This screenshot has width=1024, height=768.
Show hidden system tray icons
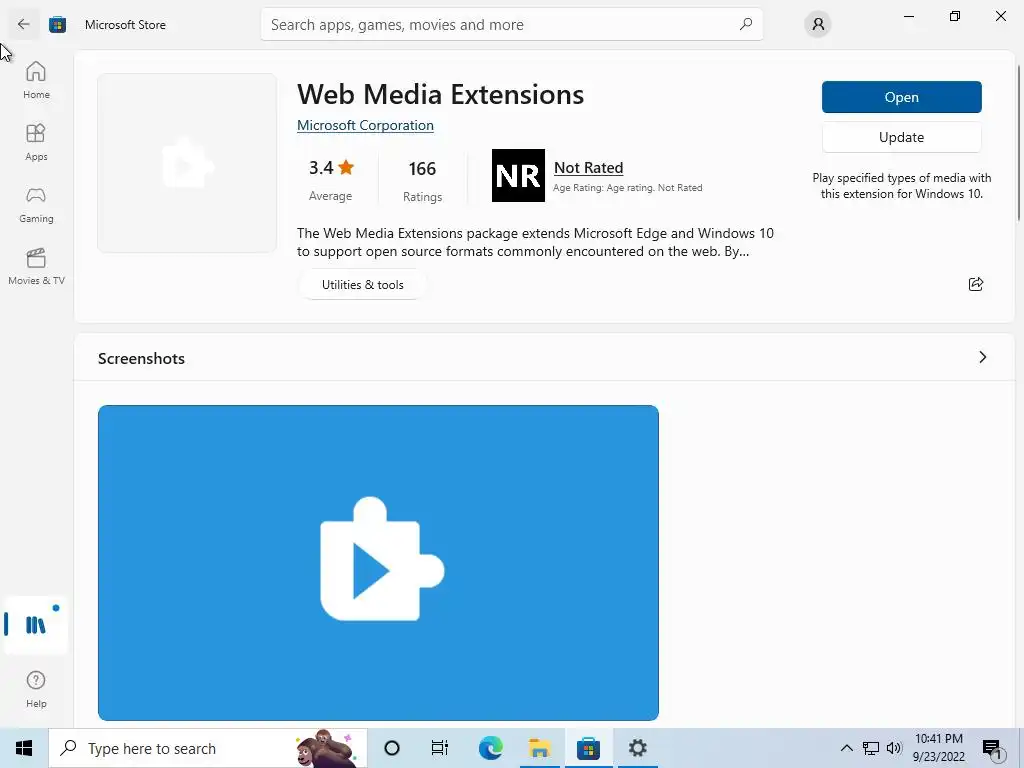tap(846, 748)
